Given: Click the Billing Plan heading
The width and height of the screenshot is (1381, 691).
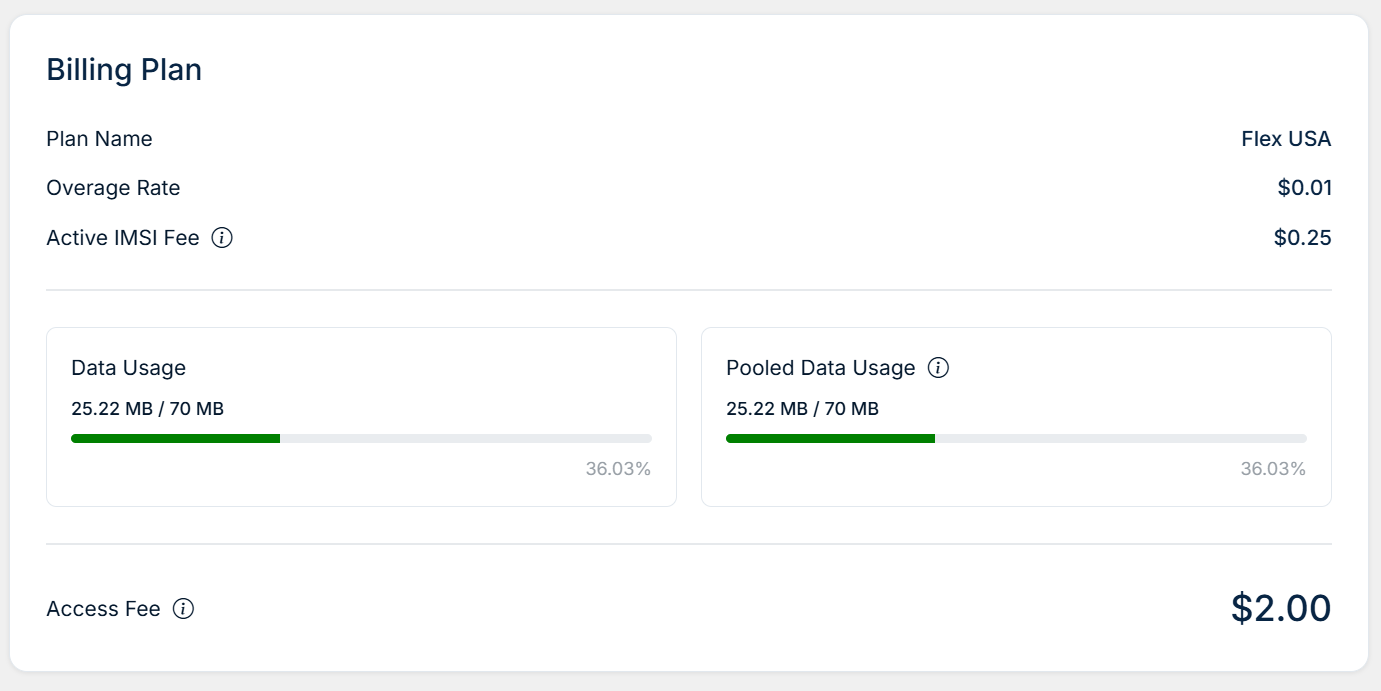Looking at the screenshot, I should (124, 70).
